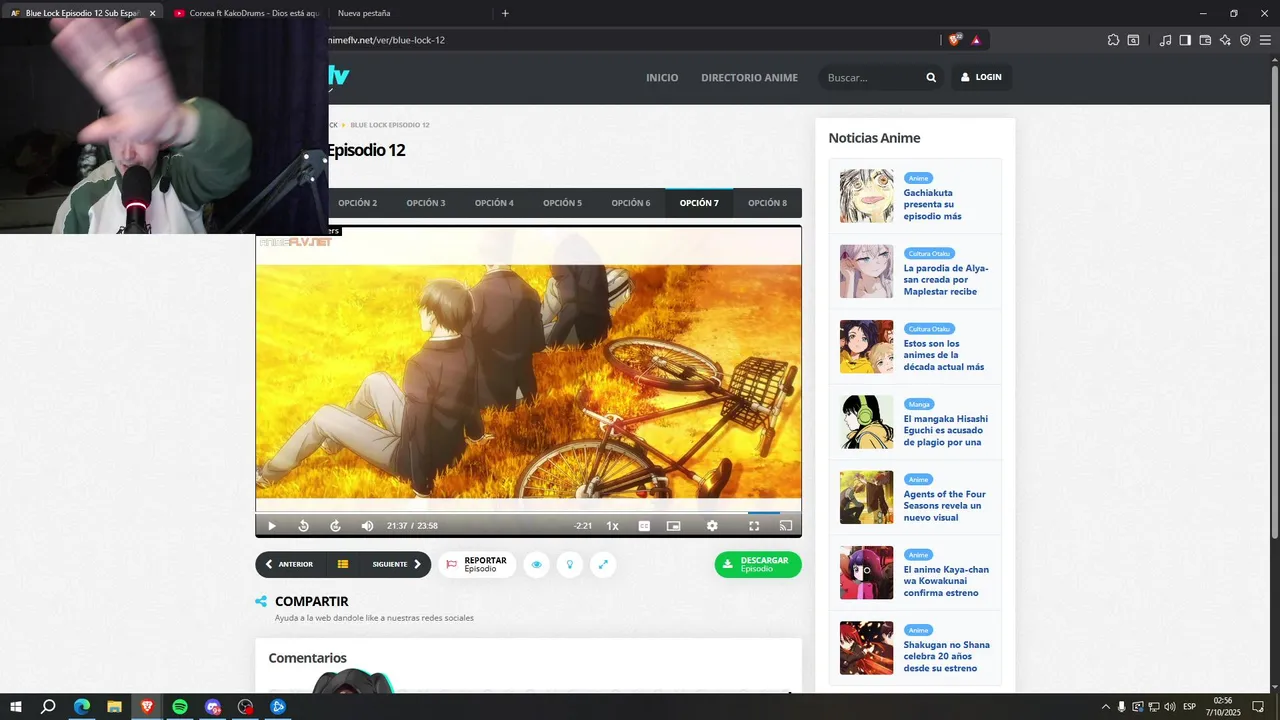Open tab search icon in toolbar
This screenshot has width=1280, height=720.
[1133, 40]
